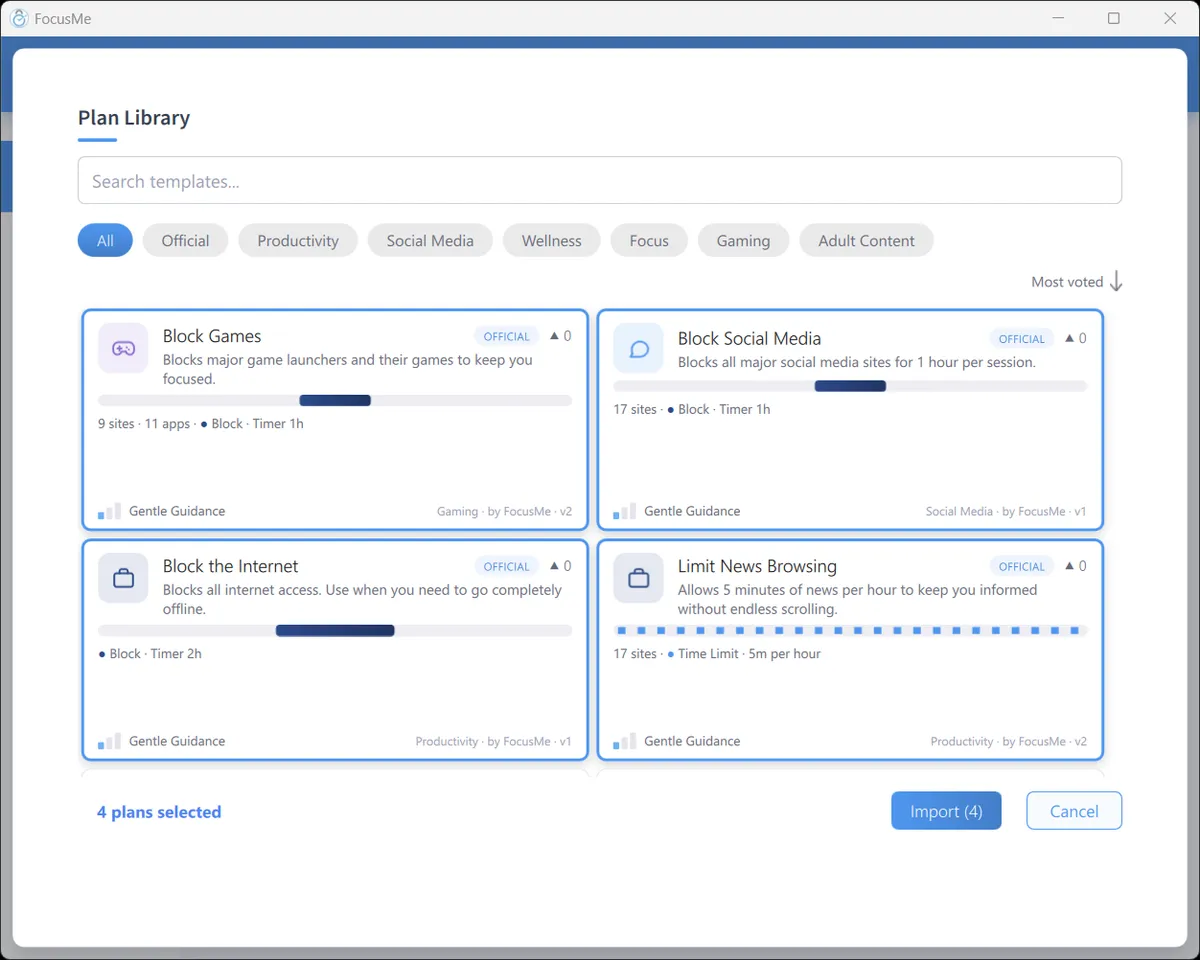Upvote the Block the Internet plan
1200x960 pixels.
(x=561, y=566)
